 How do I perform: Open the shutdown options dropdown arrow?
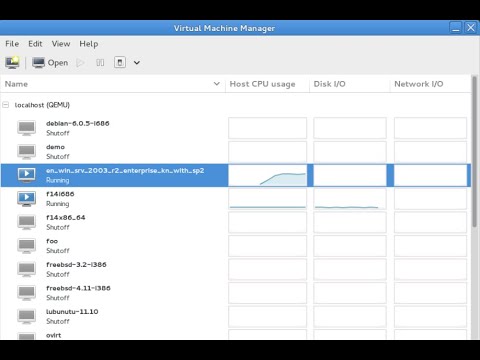(x=137, y=62)
